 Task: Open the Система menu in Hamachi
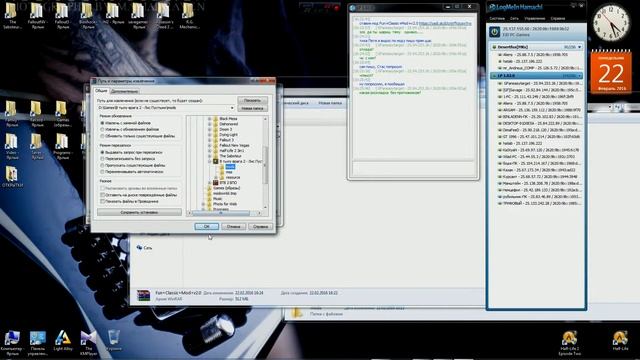point(497,18)
